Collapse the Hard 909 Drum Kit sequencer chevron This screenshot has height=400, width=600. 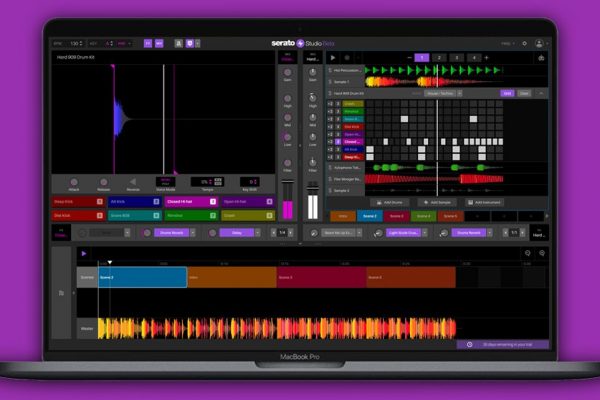click(541, 93)
